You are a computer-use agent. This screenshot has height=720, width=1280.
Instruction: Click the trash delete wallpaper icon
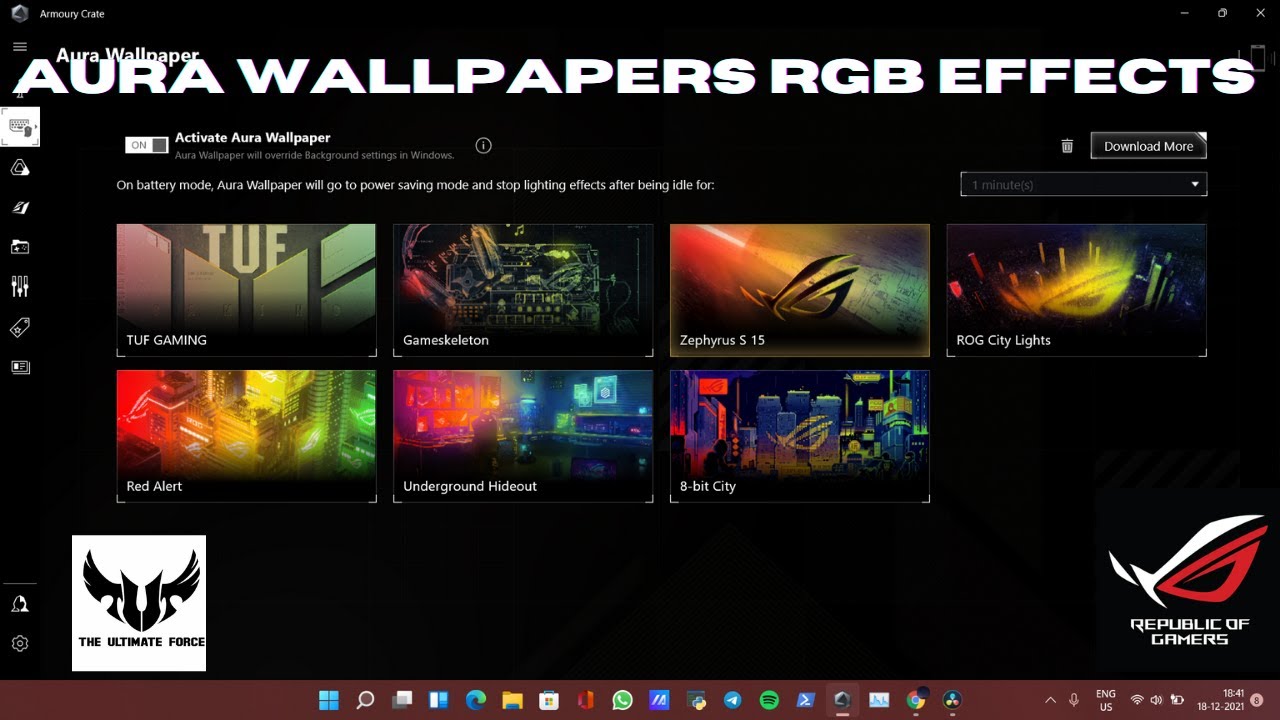click(x=1067, y=146)
